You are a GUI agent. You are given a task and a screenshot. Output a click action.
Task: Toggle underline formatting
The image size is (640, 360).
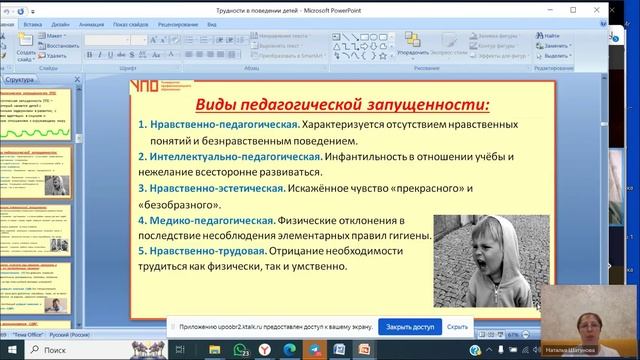click(x=110, y=55)
